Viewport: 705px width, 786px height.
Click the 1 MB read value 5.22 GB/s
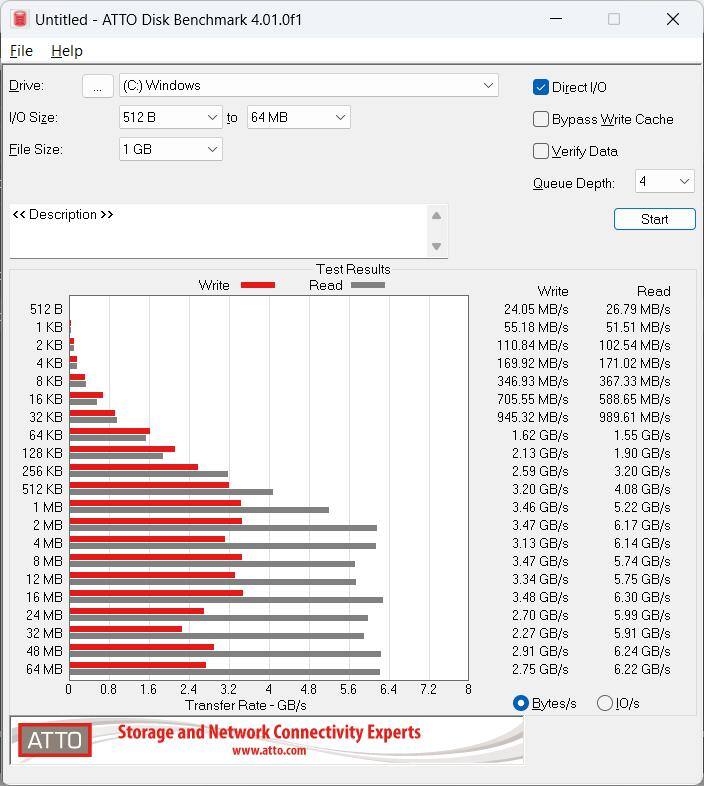pos(642,508)
